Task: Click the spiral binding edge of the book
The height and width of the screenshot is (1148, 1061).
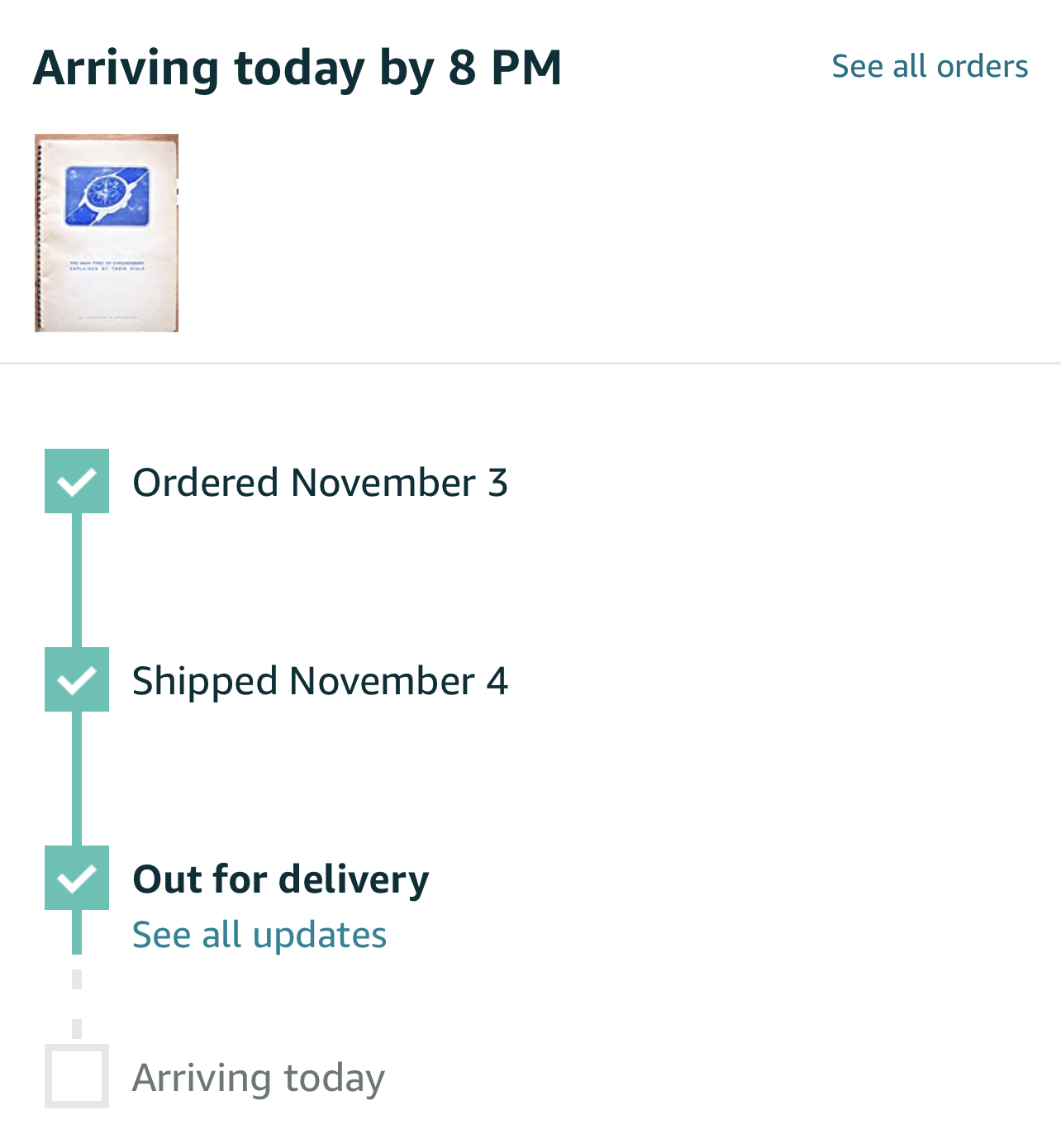Action: coord(39,233)
